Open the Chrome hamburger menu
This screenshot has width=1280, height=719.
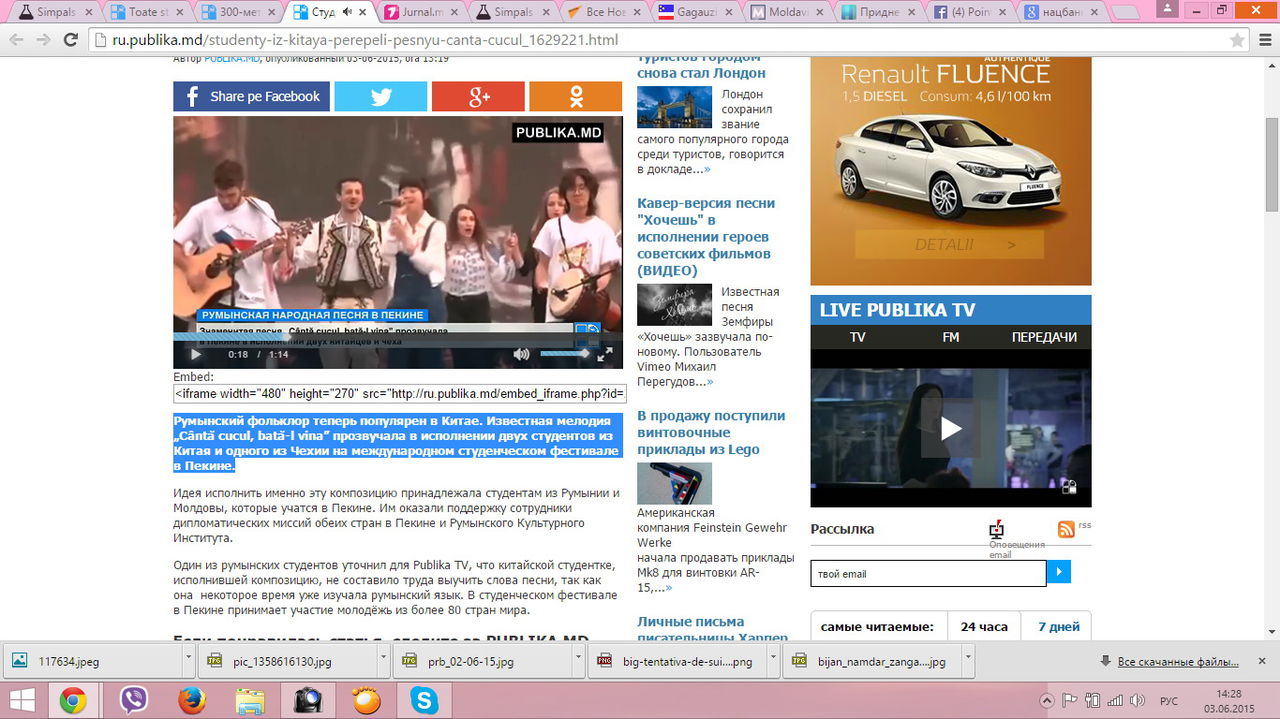(x=1264, y=40)
